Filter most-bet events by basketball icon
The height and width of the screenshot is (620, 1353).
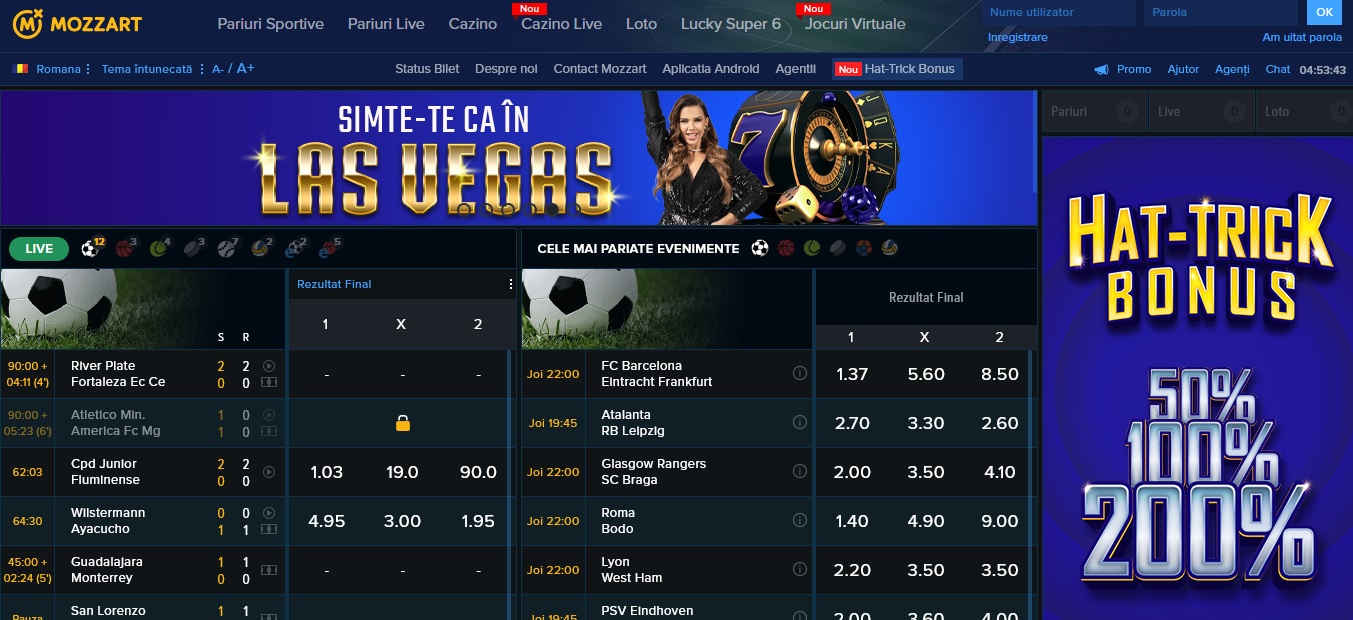pos(786,248)
